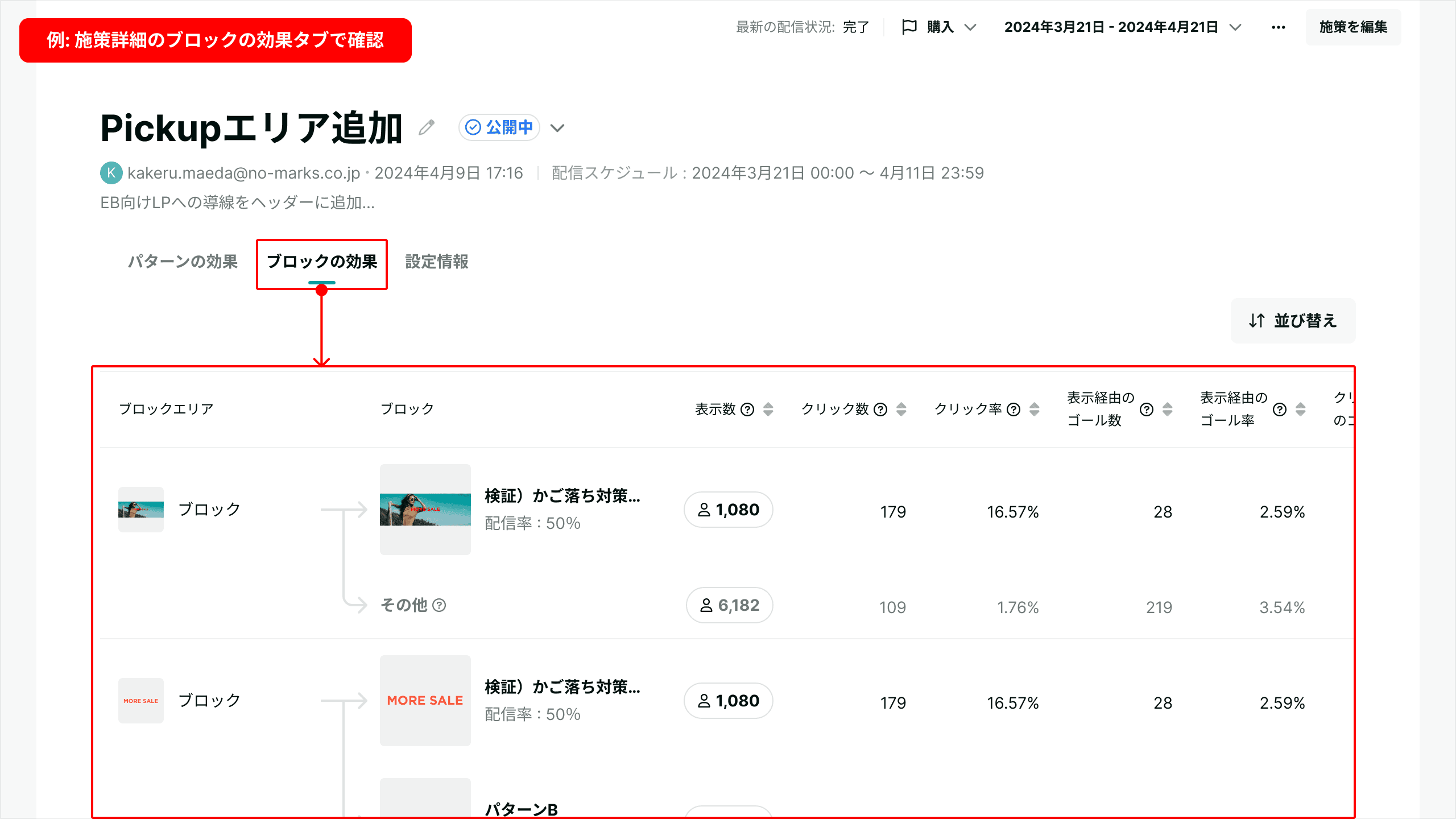This screenshot has width=1456, height=819.
Task: Sort the table by クリック数 column arrows
Action: pyautogui.click(x=901, y=409)
